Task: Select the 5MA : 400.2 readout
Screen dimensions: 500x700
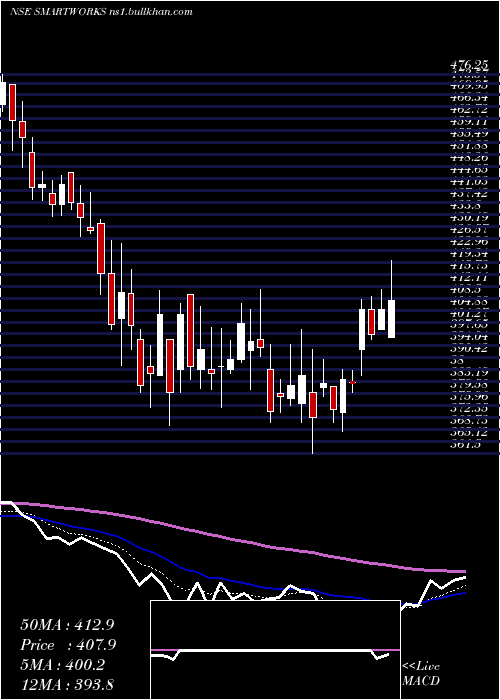Action: click(62, 665)
